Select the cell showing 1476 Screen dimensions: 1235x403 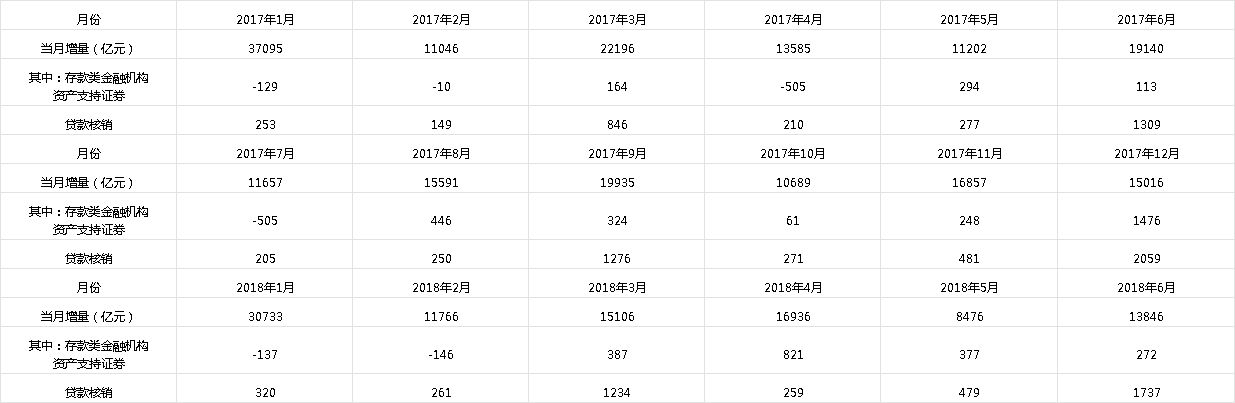[1147, 221]
